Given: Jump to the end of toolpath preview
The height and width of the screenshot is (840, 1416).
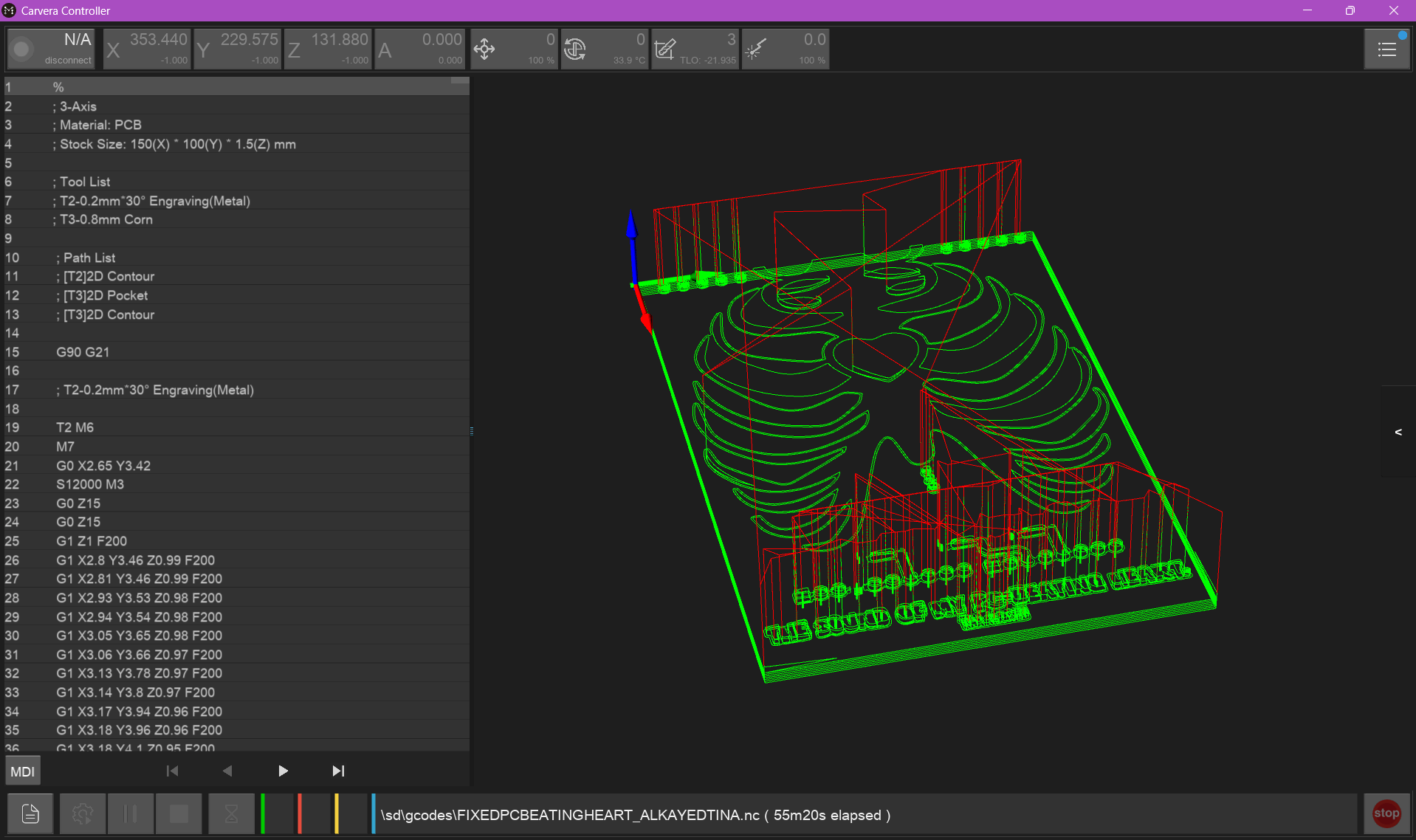Looking at the screenshot, I should 338,771.
